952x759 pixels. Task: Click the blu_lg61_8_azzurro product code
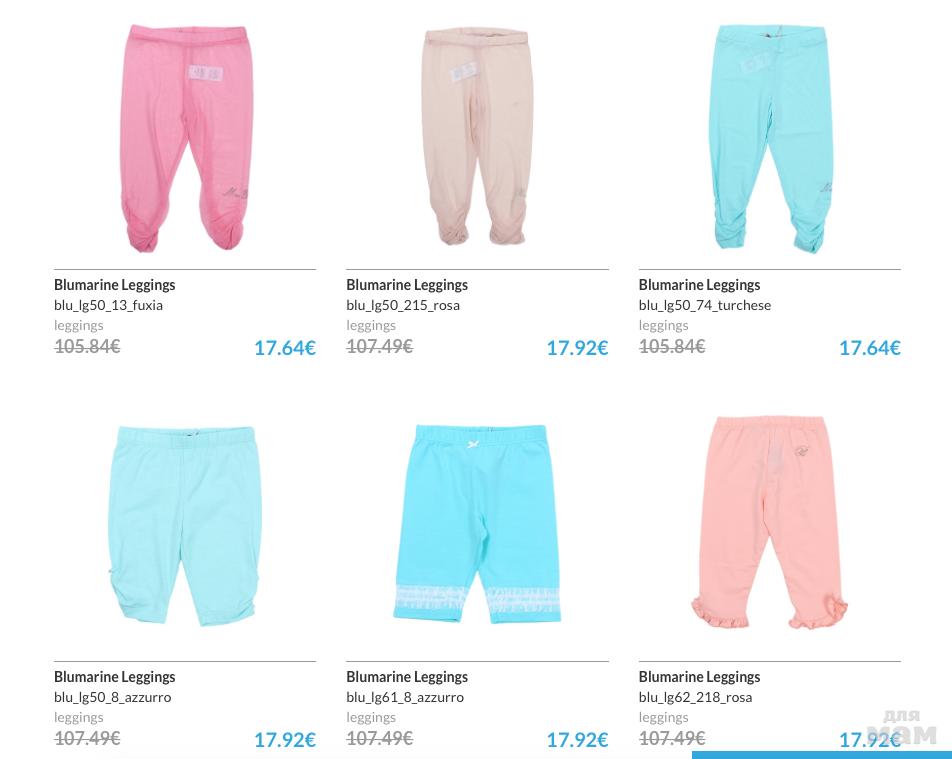point(405,697)
